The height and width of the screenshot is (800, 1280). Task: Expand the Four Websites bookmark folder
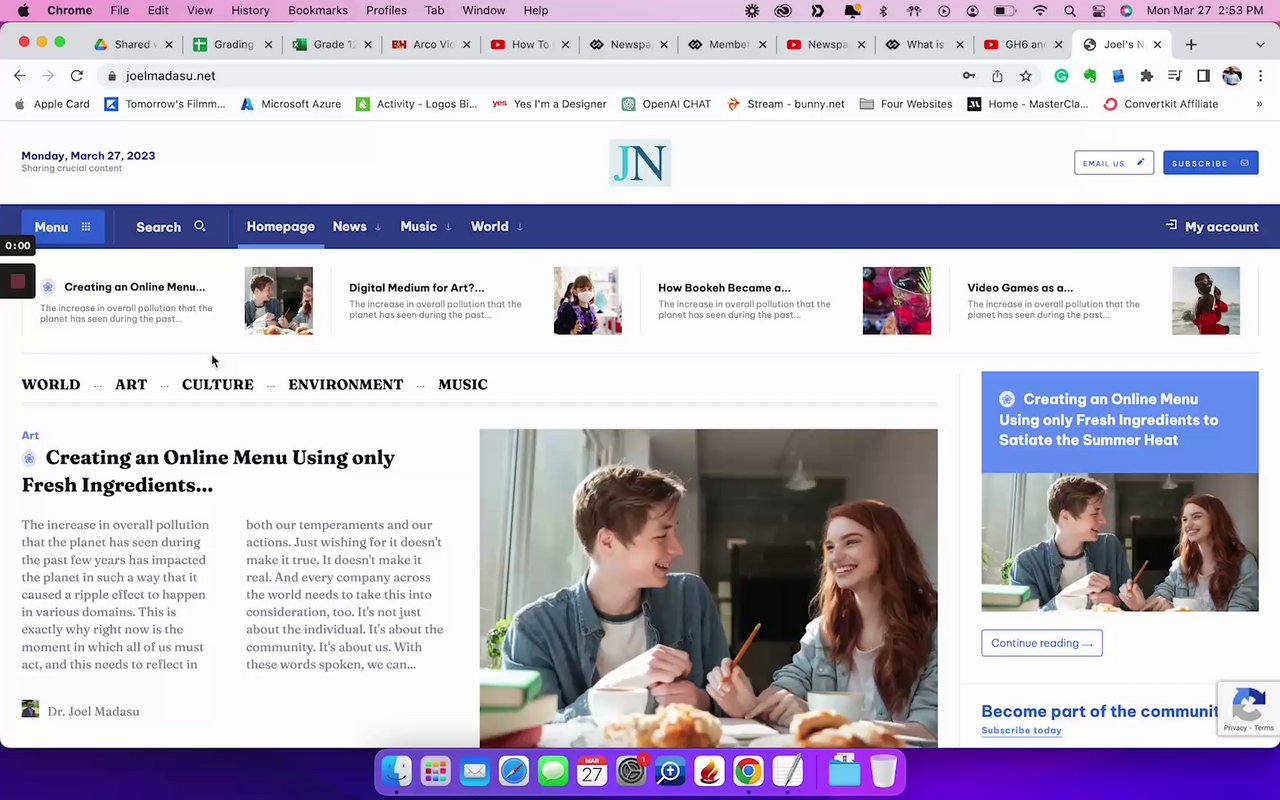(906, 104)
